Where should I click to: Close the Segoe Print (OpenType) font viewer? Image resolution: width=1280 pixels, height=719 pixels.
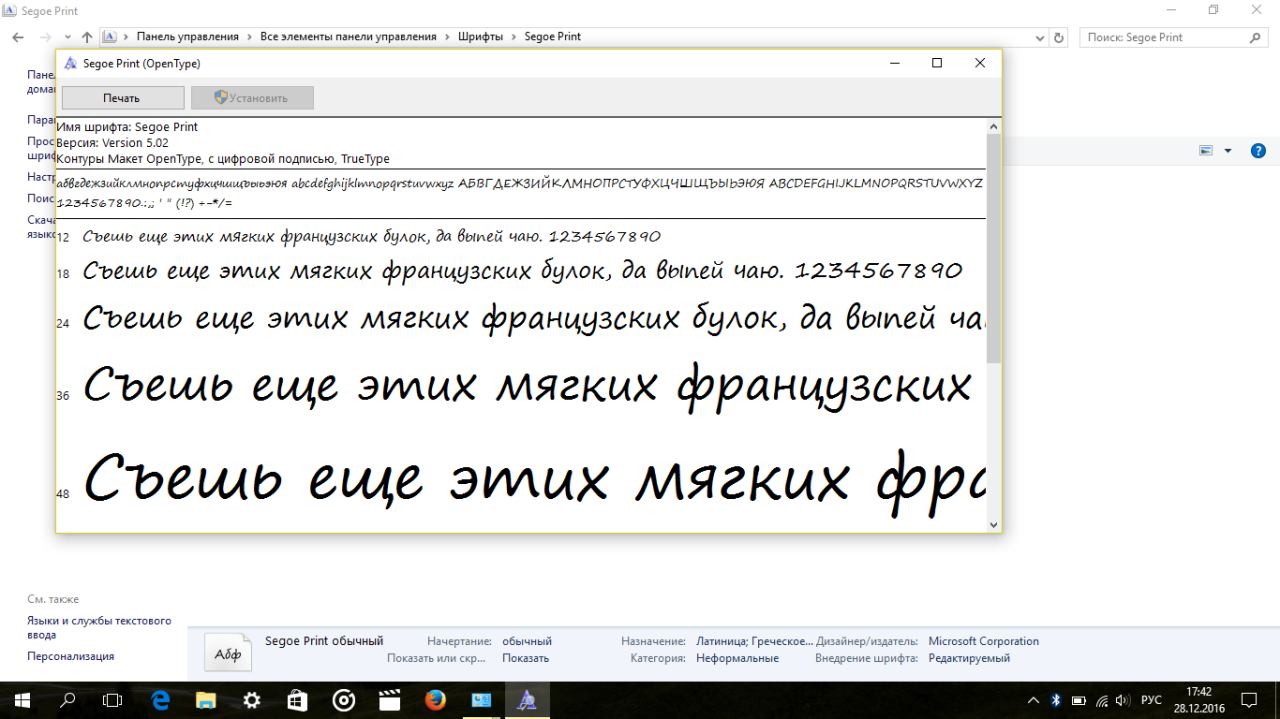click(980, 63)
